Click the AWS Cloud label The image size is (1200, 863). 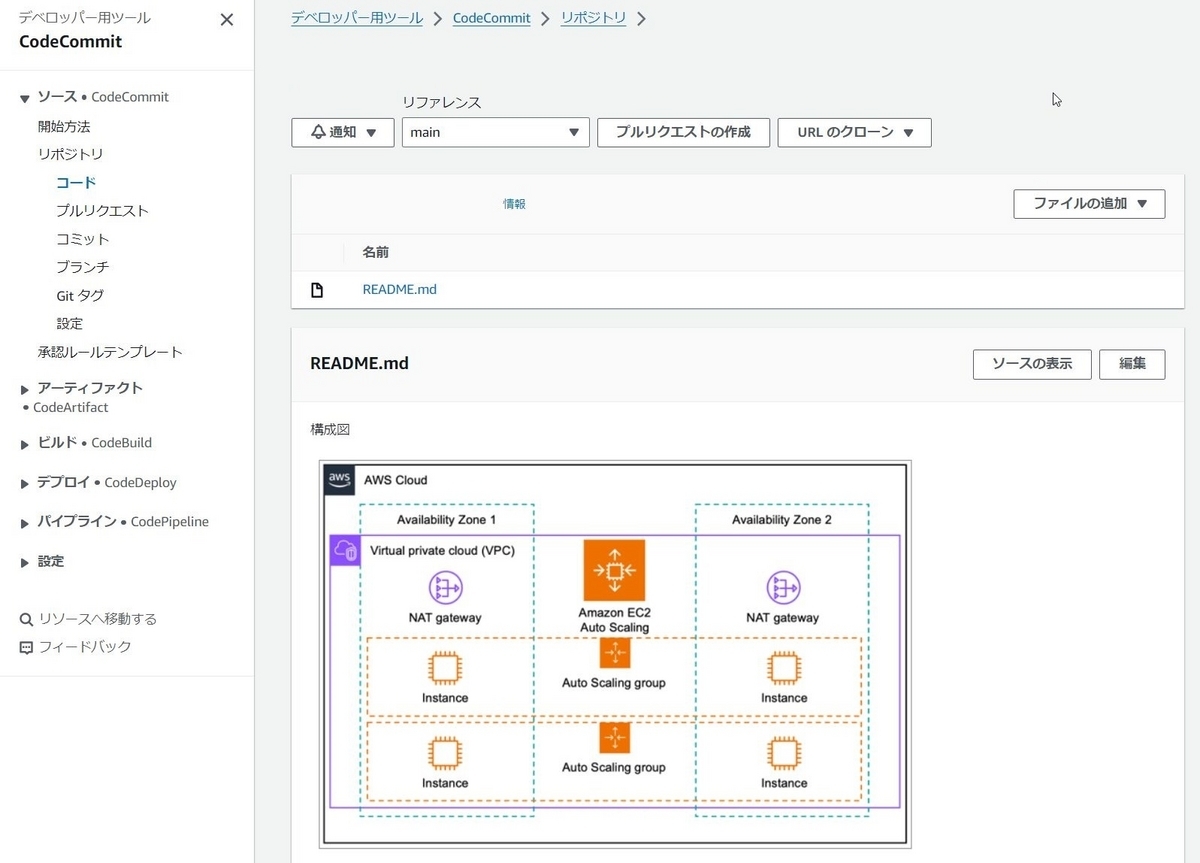click(x=396, y=480)
